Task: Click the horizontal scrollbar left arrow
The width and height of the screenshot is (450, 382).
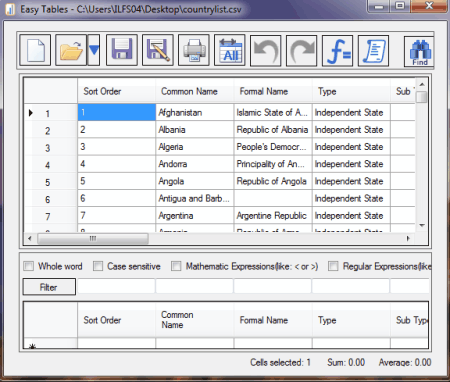Action: point(30,238)
